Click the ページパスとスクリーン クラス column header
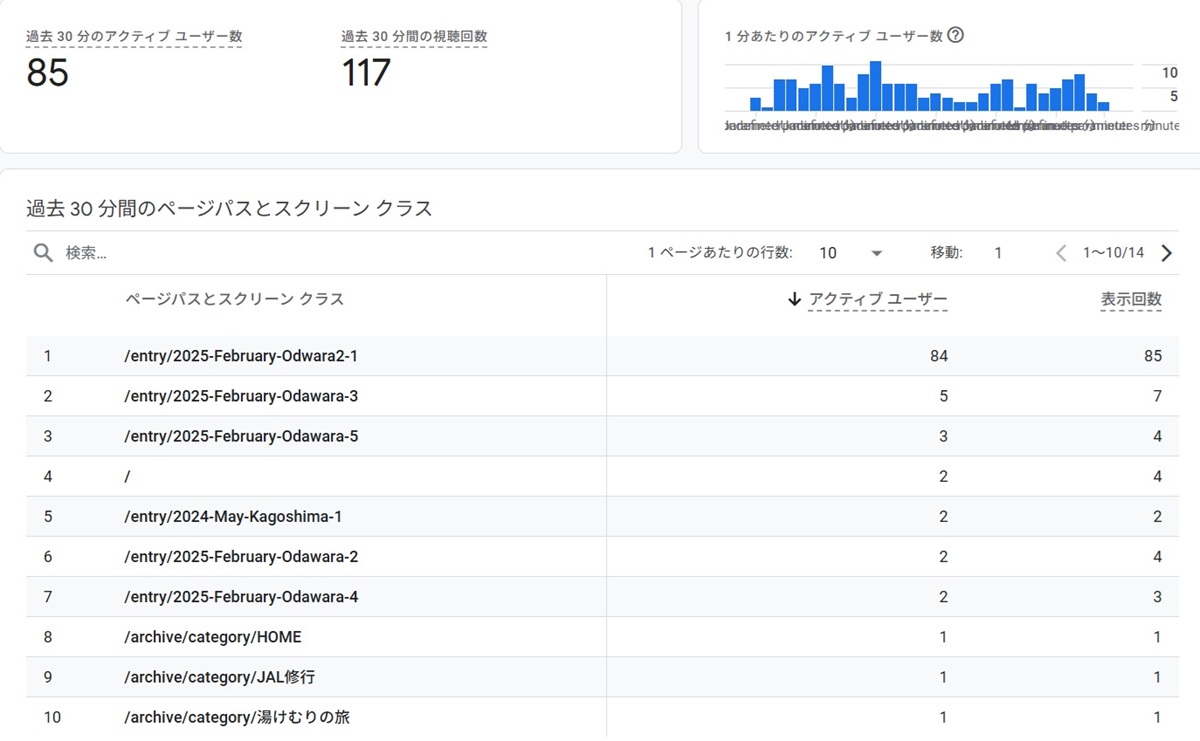This screenshot has width=1200, height=741. [x=234, y=299]
